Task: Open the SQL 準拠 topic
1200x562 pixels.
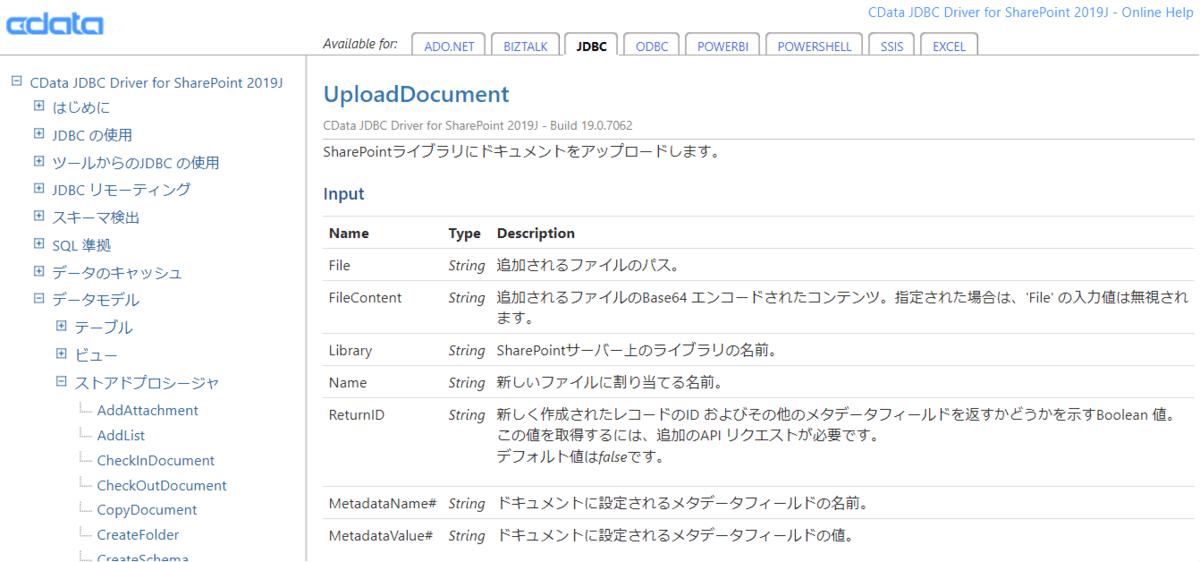Action: (81, 245)
